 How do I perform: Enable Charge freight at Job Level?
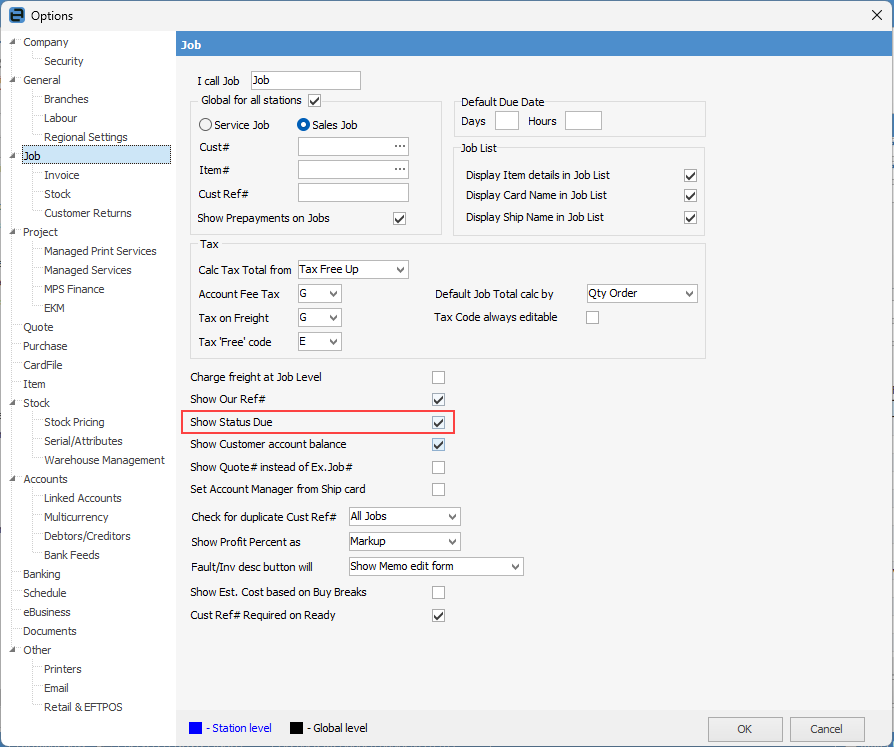pyautogui.click(x=438, y=377)
